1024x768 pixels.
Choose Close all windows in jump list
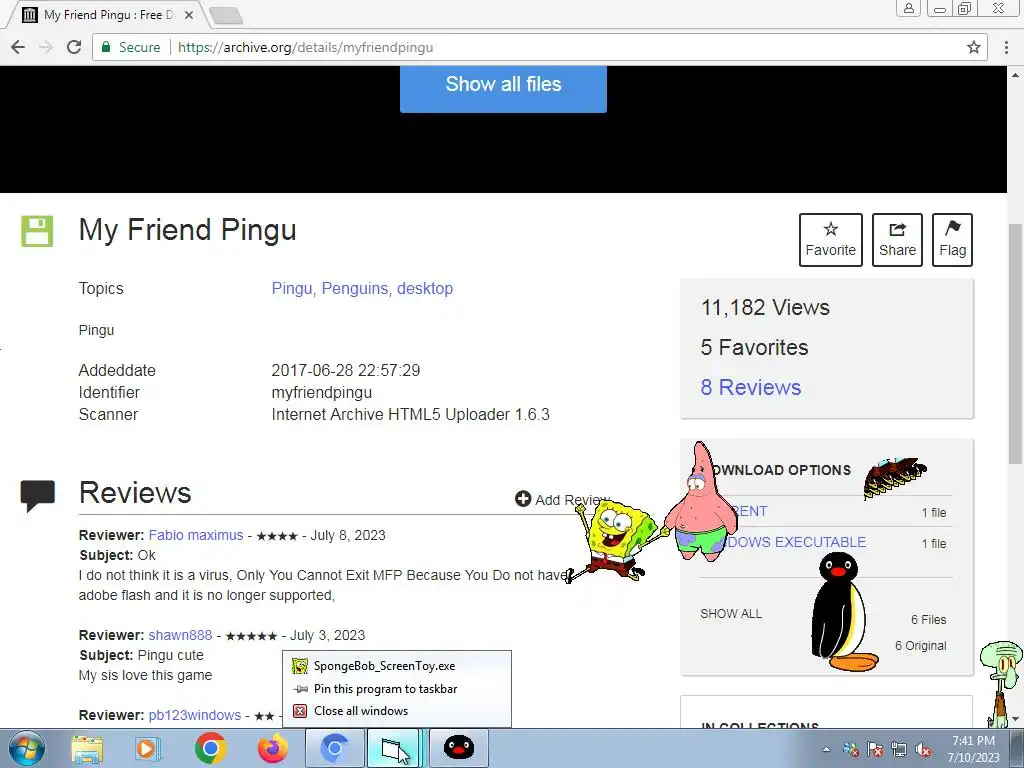click(397, 711)
